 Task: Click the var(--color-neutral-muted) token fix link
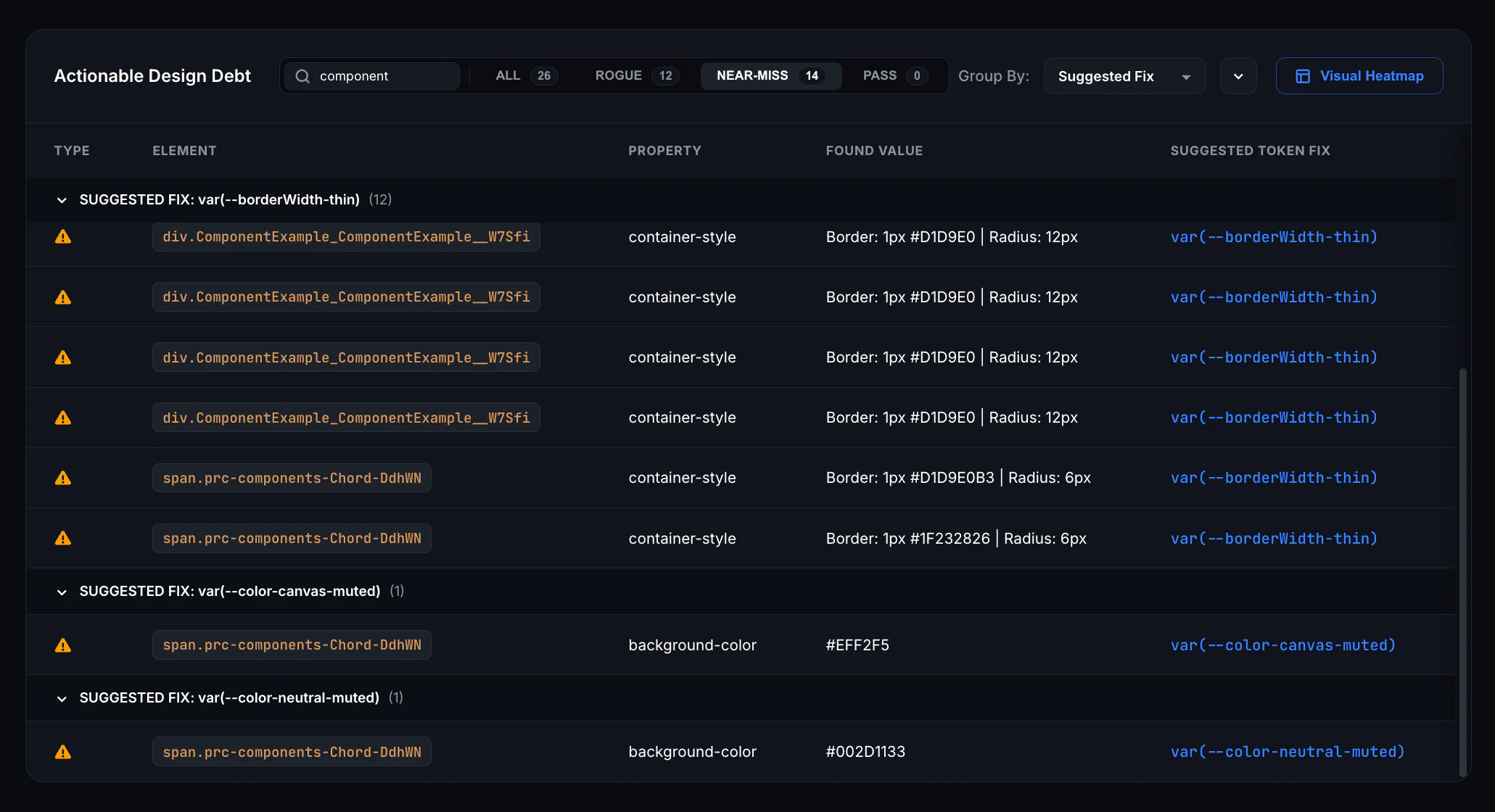pyautogui.click(x=1288, y=752)
